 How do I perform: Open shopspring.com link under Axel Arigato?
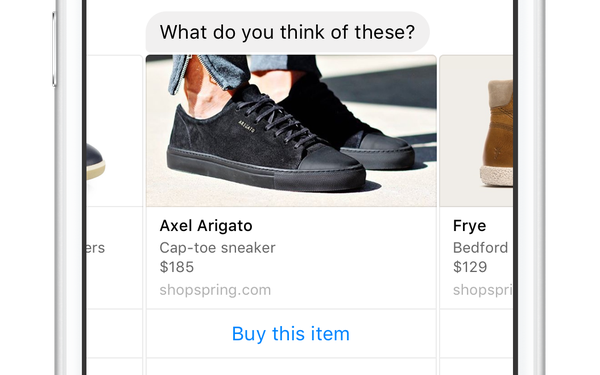coord(215,290)
